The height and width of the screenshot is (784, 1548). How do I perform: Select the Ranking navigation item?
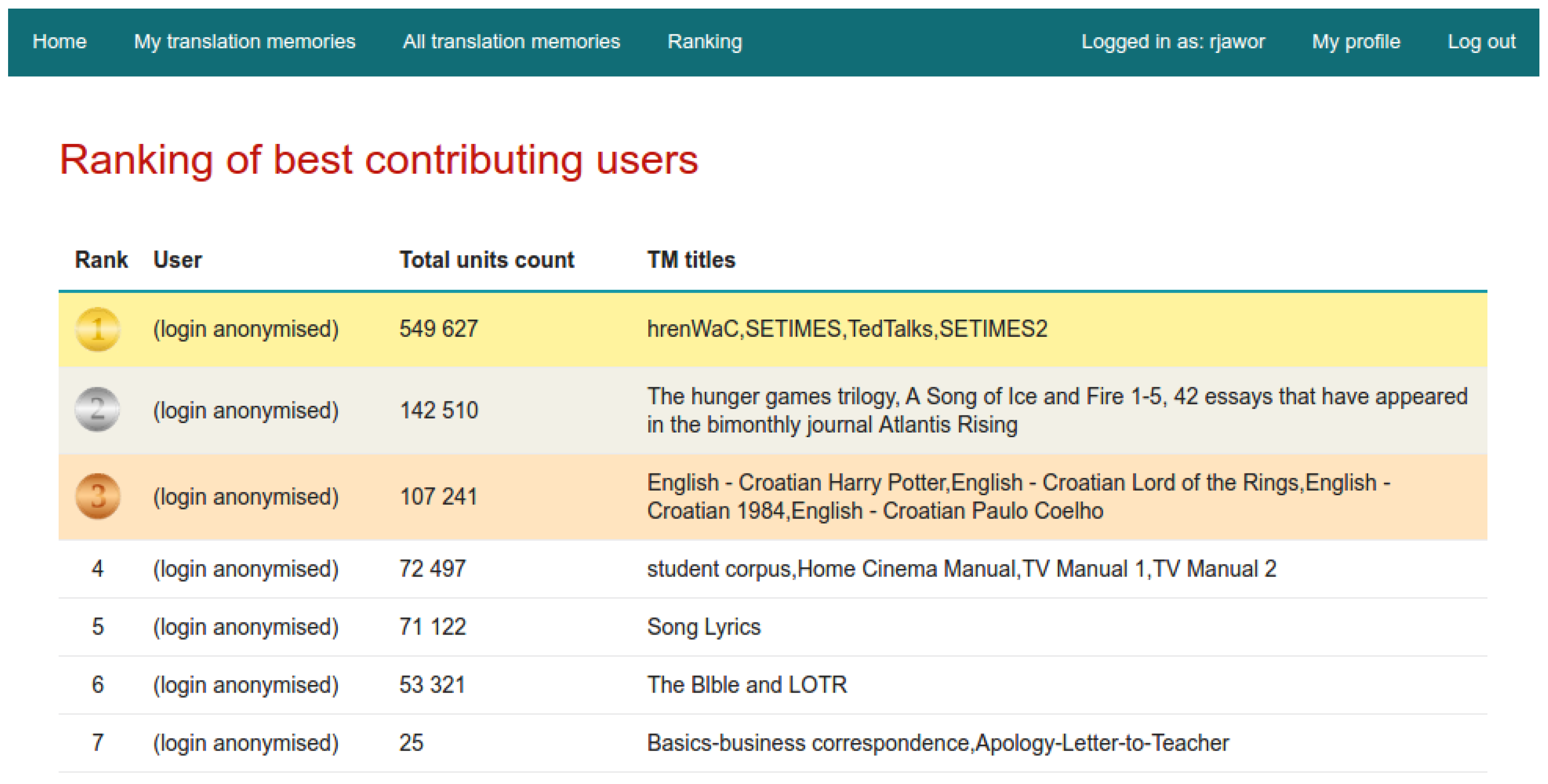(704, 41)
